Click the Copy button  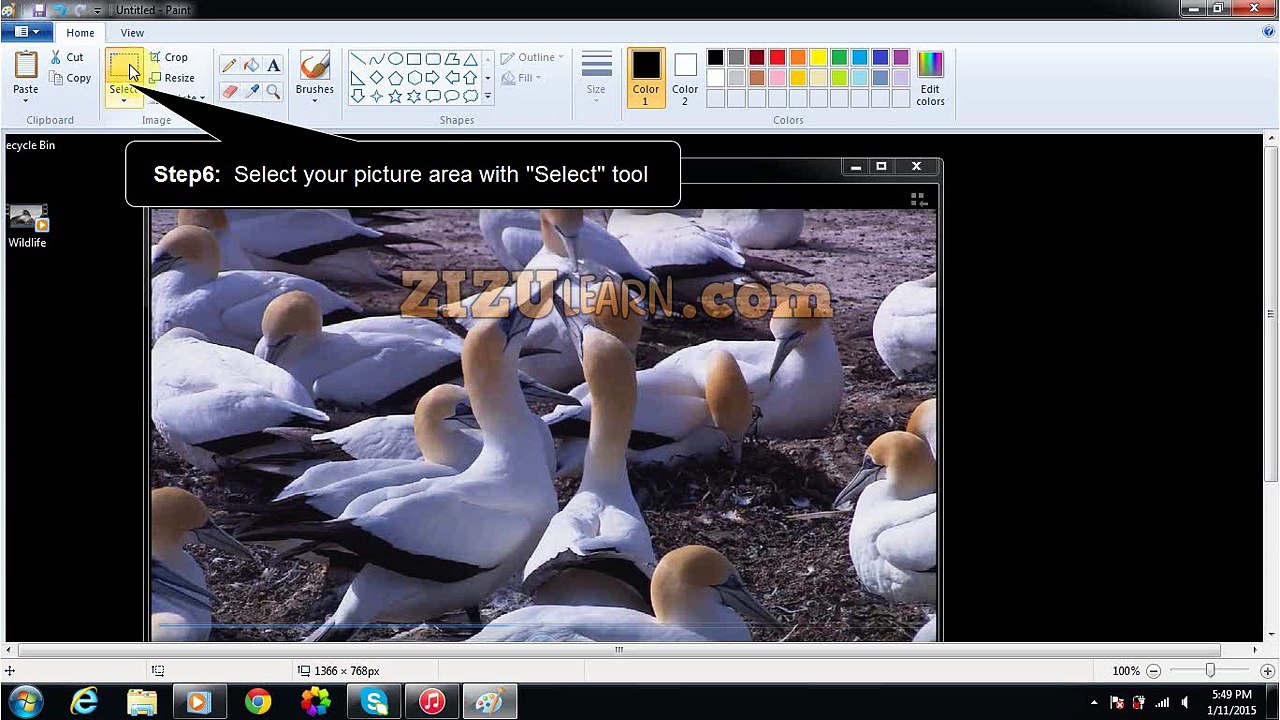click(x=70, y=78)
